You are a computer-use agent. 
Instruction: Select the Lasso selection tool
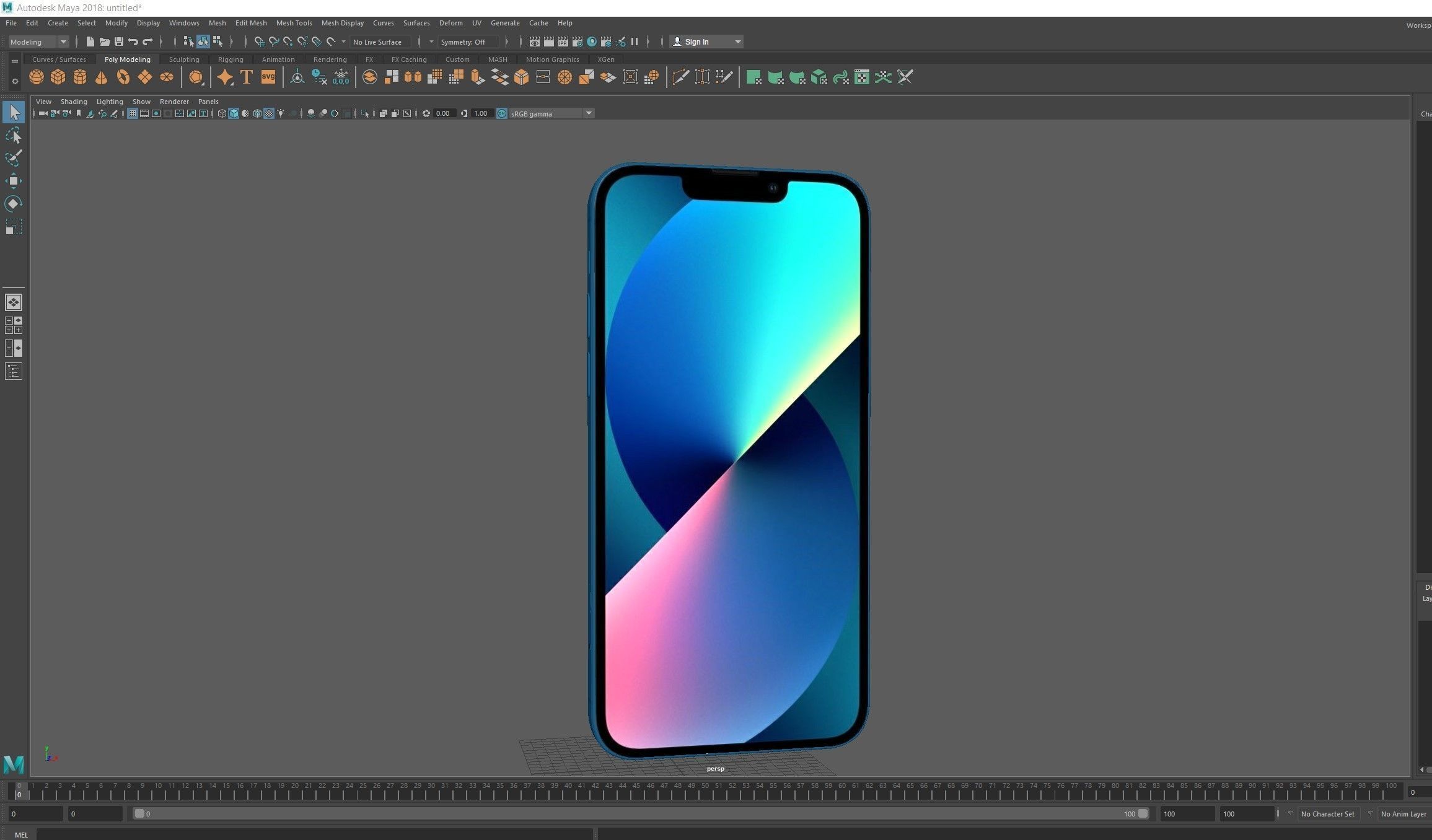click(x=13, y=135)
